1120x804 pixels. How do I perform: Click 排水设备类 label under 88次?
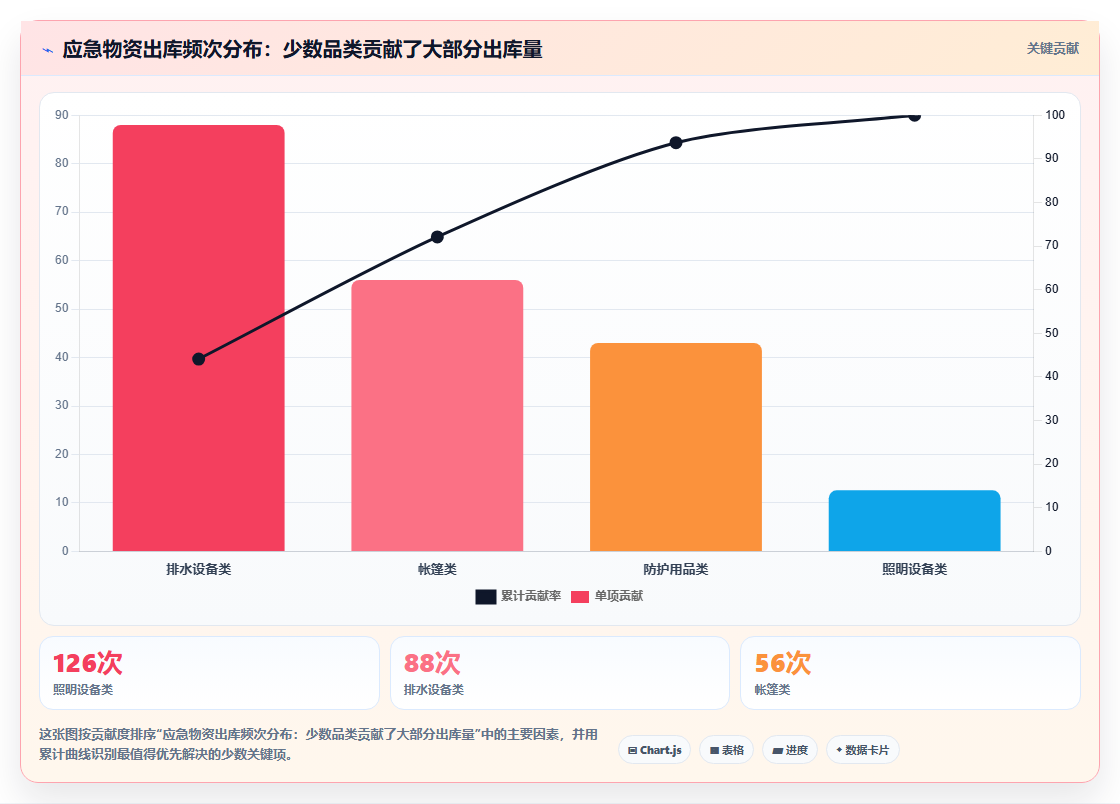pos(434,690)
